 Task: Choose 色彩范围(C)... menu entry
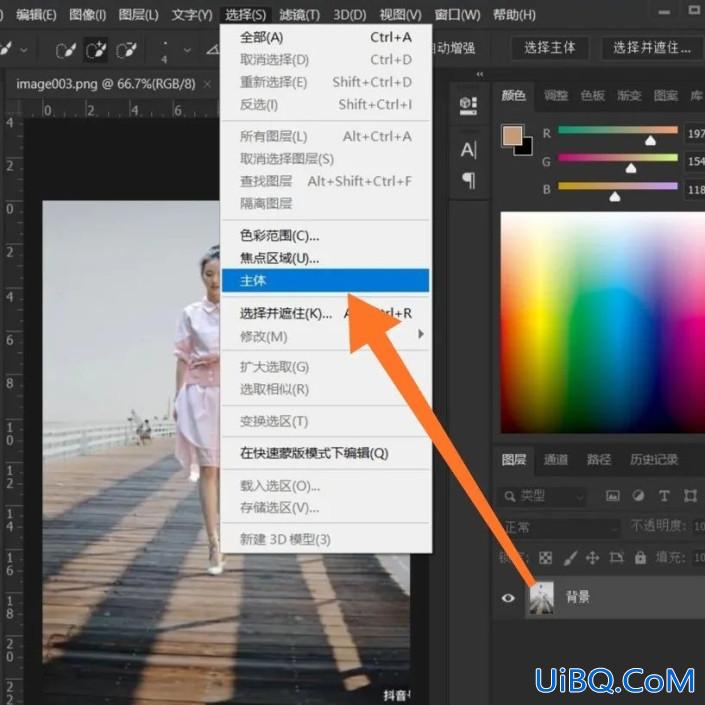coord(326,235)
